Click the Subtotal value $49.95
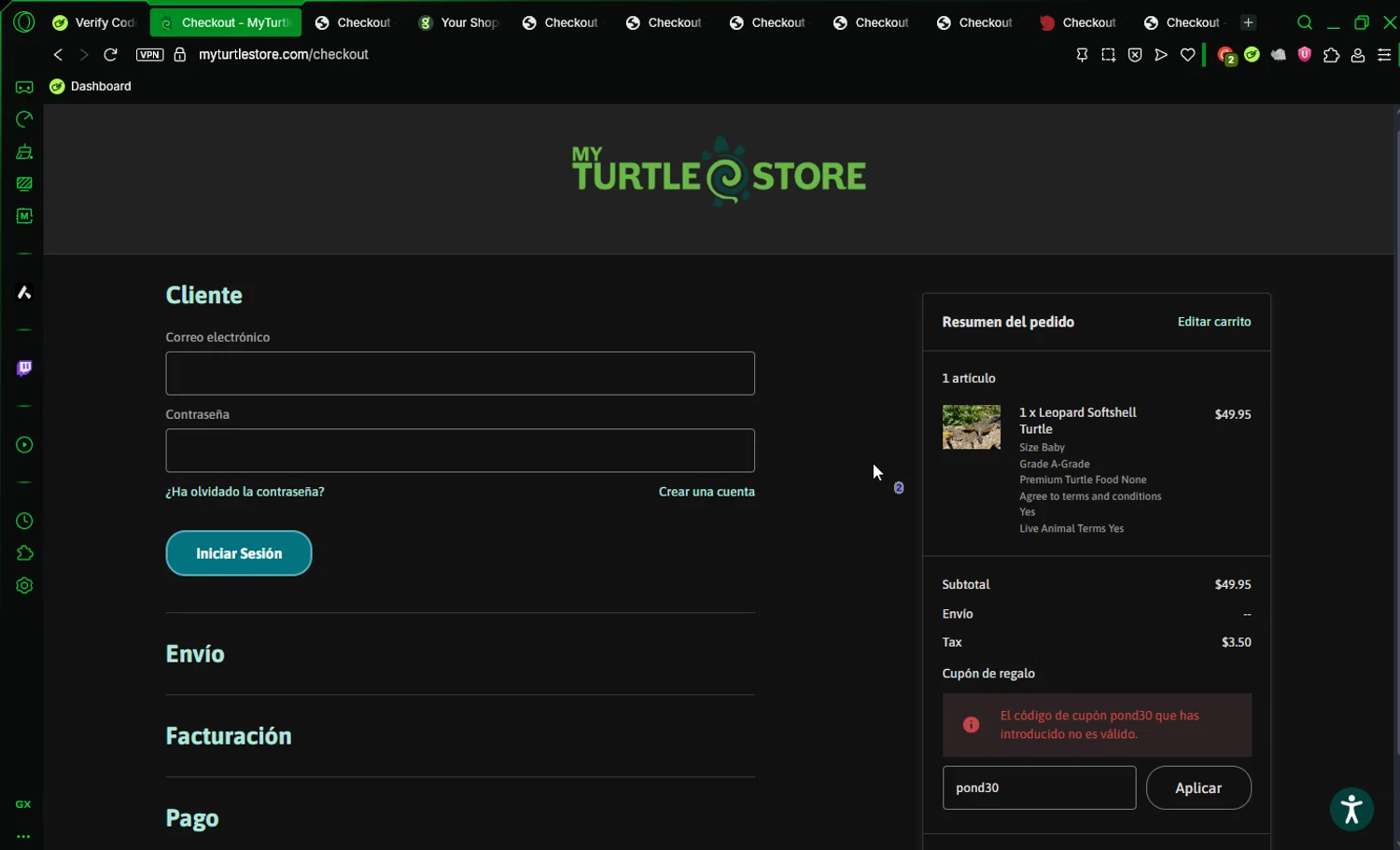 coord(1233,585)
